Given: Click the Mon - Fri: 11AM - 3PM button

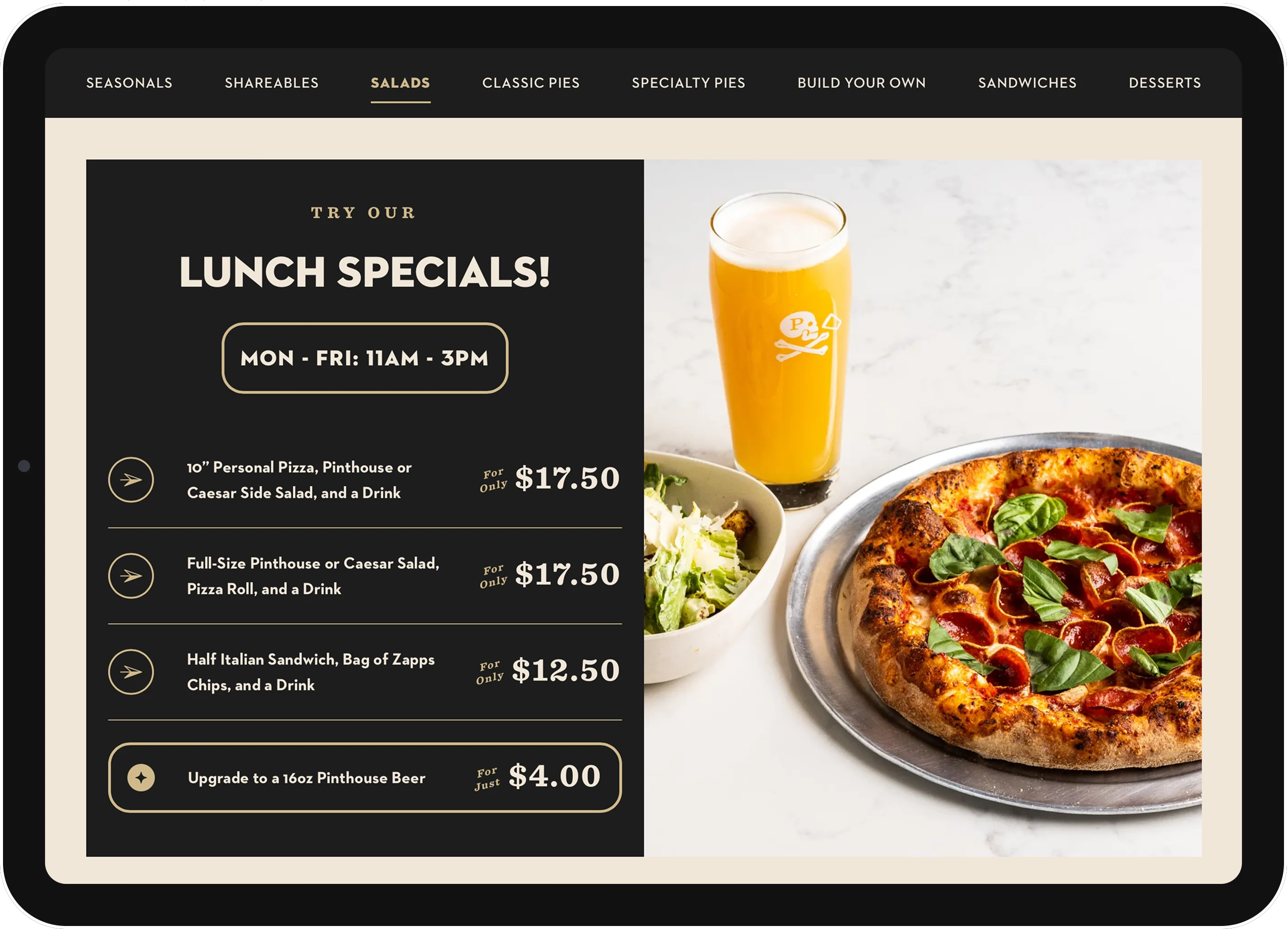Looking at the screenshot, I should [x=364, y=358].
